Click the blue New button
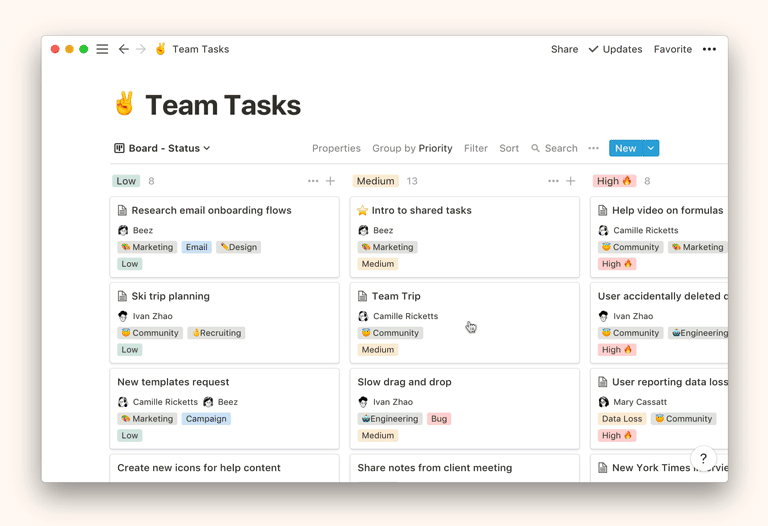Image resolution: width=768 pixels, height=526 pixels. coord(625,148)
